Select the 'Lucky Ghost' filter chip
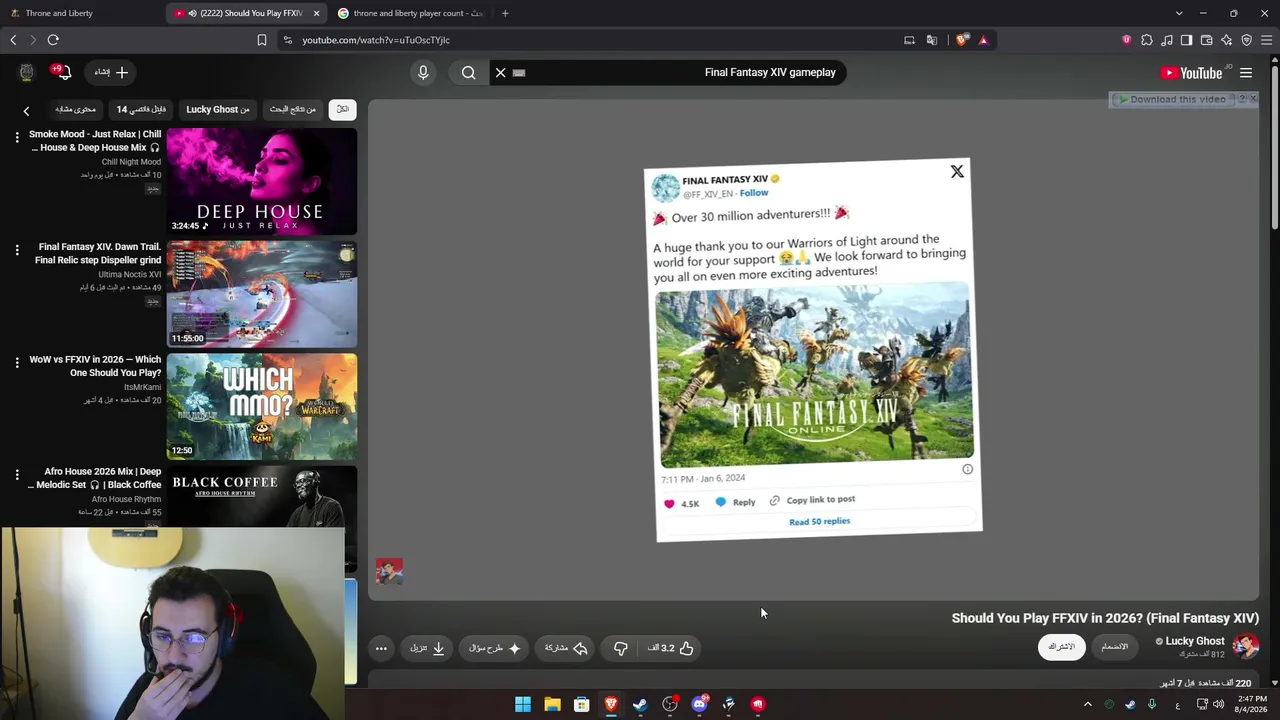The image size is (1280, 720). (218, 109)
